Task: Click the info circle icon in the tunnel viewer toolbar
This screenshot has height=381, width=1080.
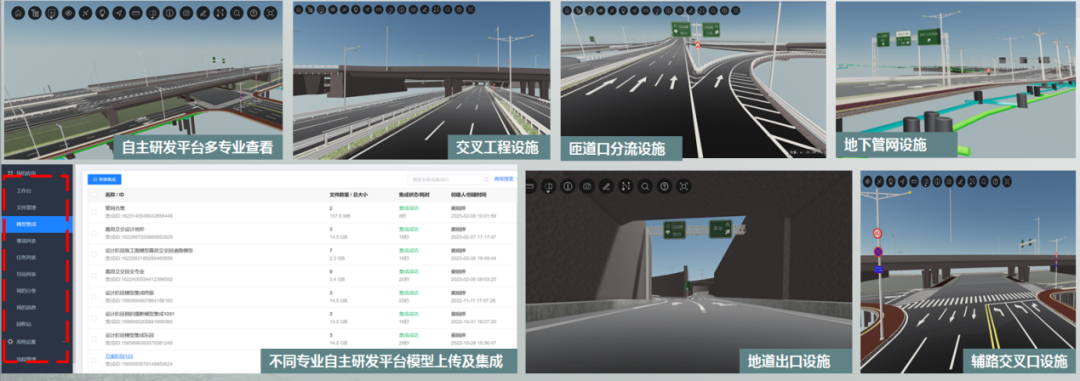Action: coord(568,186)
